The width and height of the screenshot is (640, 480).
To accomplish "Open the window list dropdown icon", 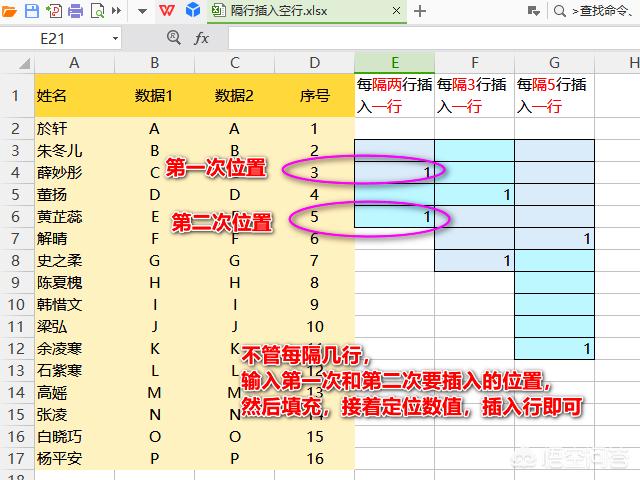I will coord(533,11).
